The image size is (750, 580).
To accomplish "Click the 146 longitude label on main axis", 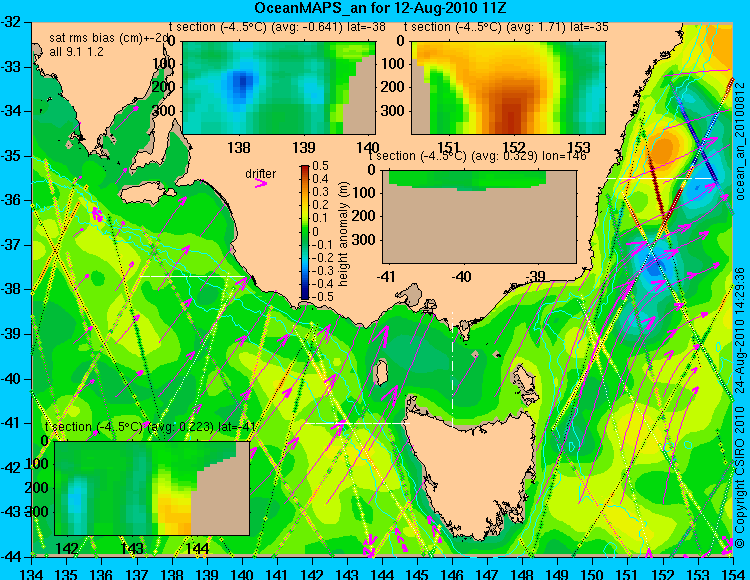I will tap(452, 573).
